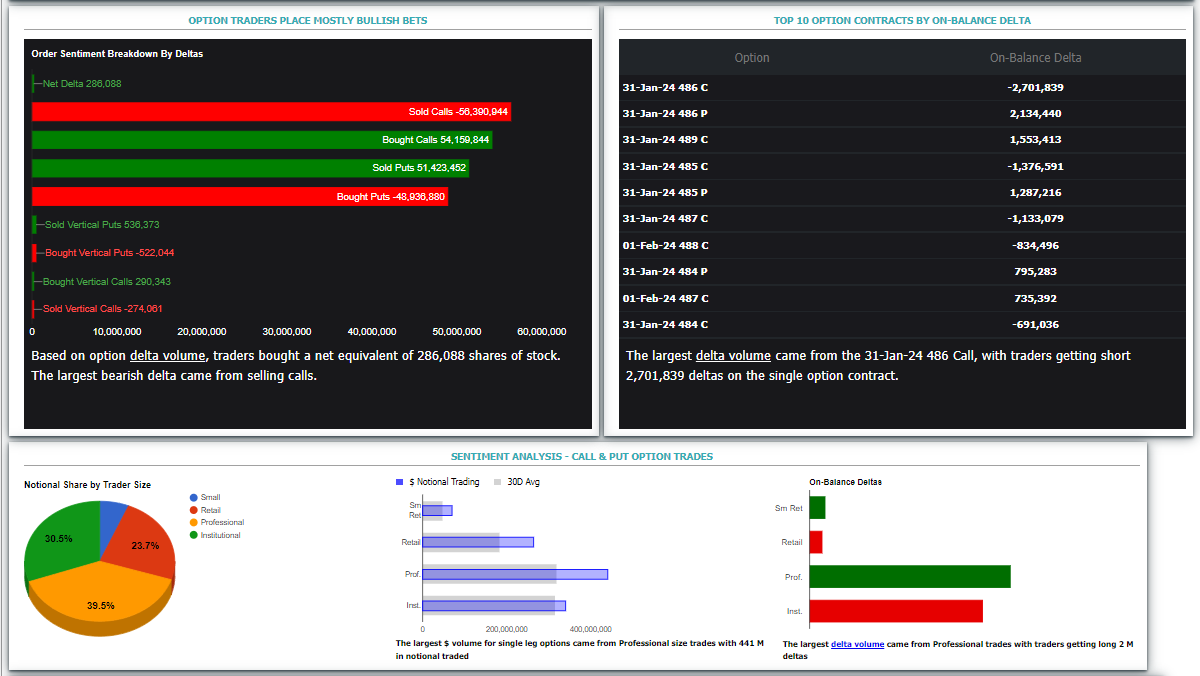Click the 39.5% orange pie slice
Viewport: 1200px width, 676px height.
100,598
